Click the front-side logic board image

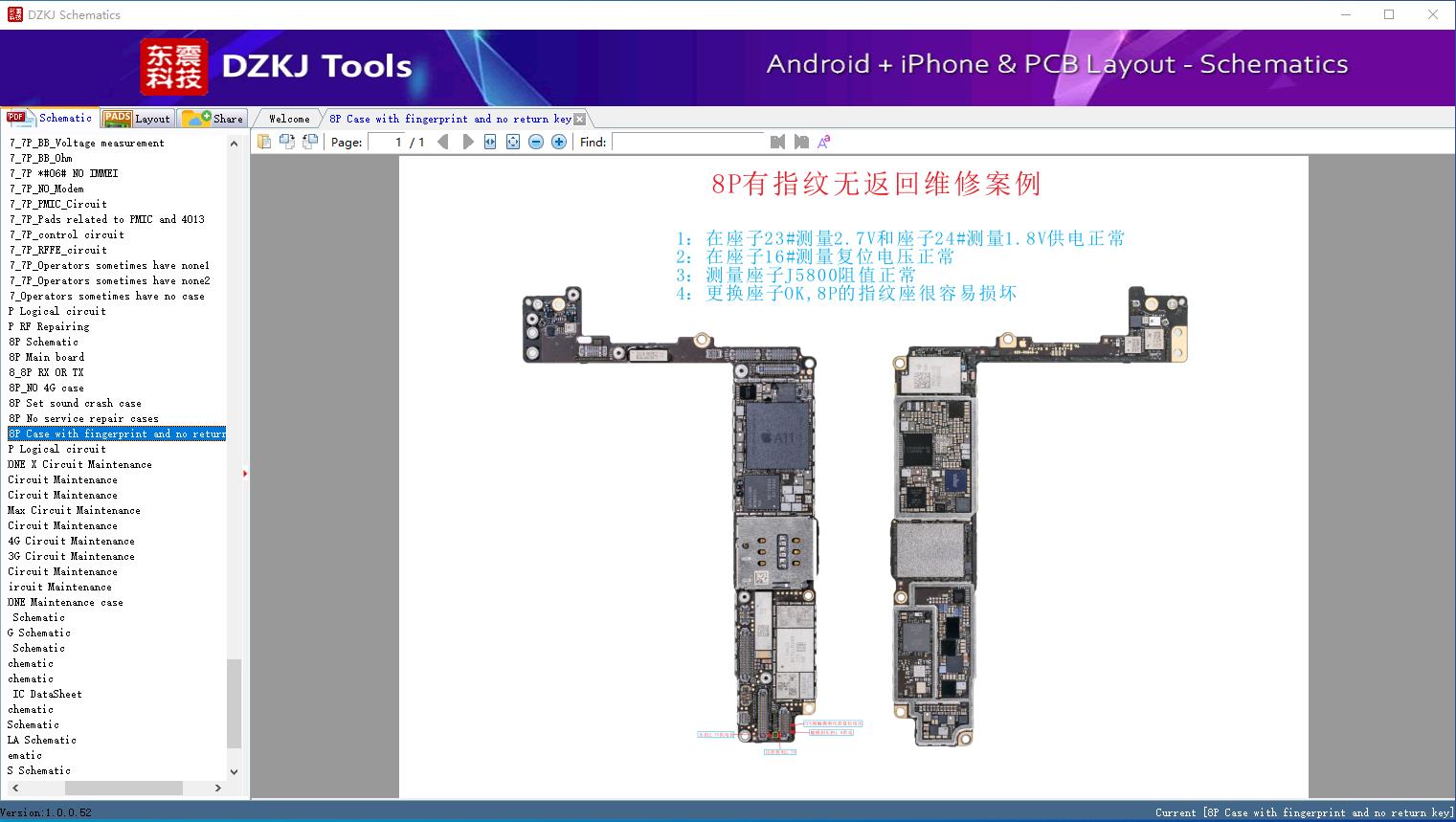tap(671, 514)
